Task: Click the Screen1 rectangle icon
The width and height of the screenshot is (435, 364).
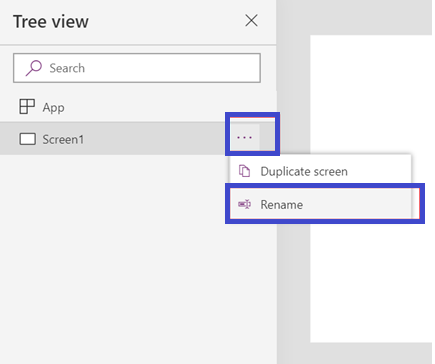Action: pyautogui.click(x=27, y=139)
